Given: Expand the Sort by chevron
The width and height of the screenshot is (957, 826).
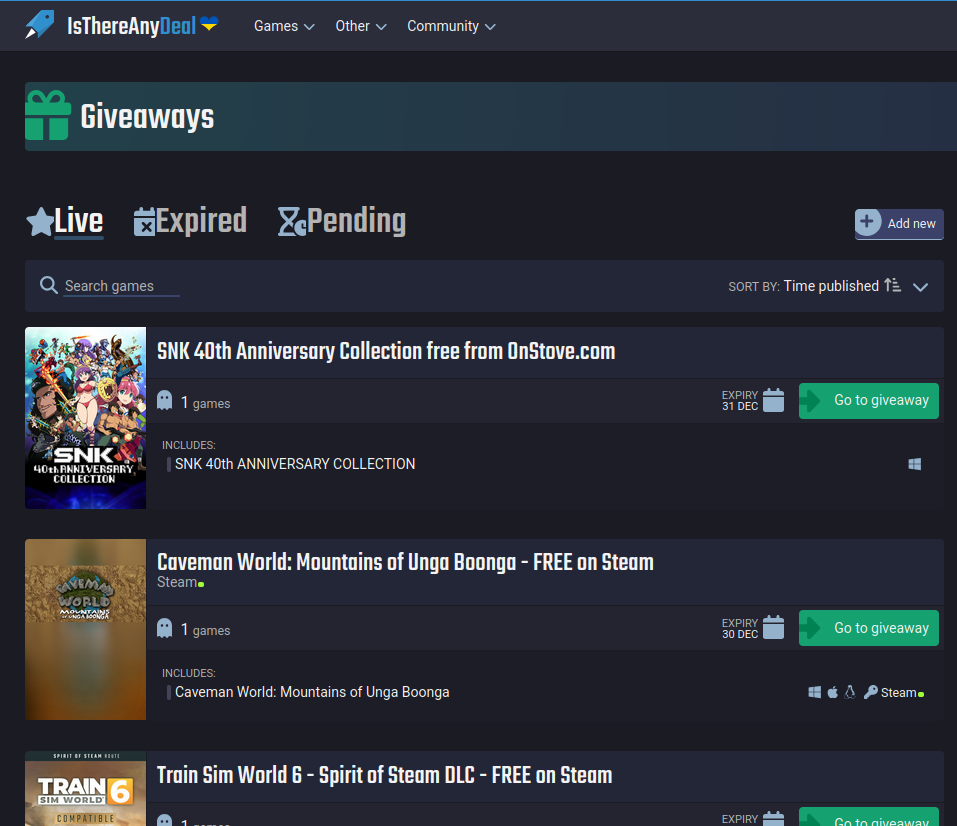Looking at the screenshot, I should pyautogui.click(x=920, y=286).
